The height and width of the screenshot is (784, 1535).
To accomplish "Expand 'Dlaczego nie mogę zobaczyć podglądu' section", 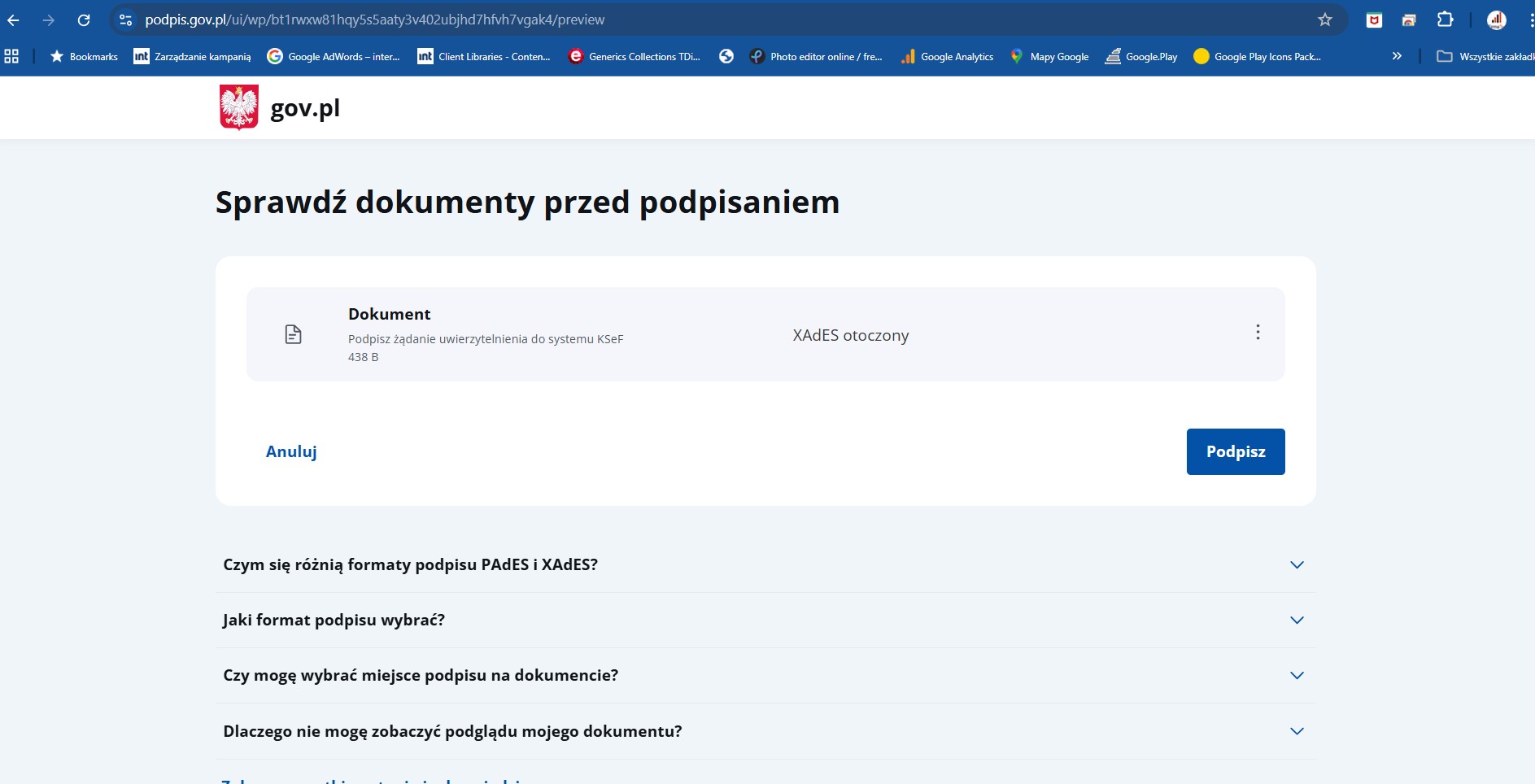I will pos(1297,731).
